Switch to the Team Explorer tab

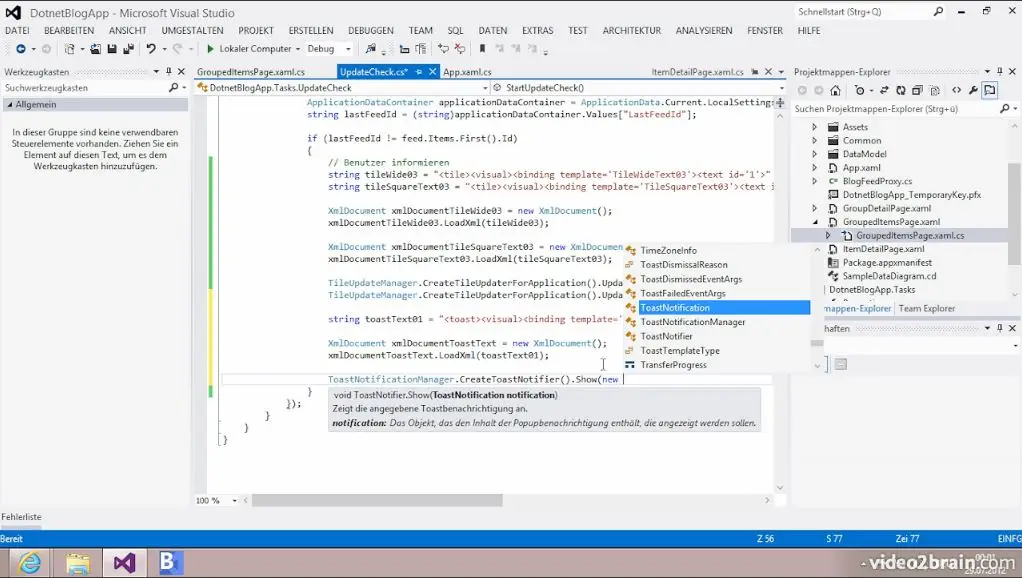click(x=927, y=308)
